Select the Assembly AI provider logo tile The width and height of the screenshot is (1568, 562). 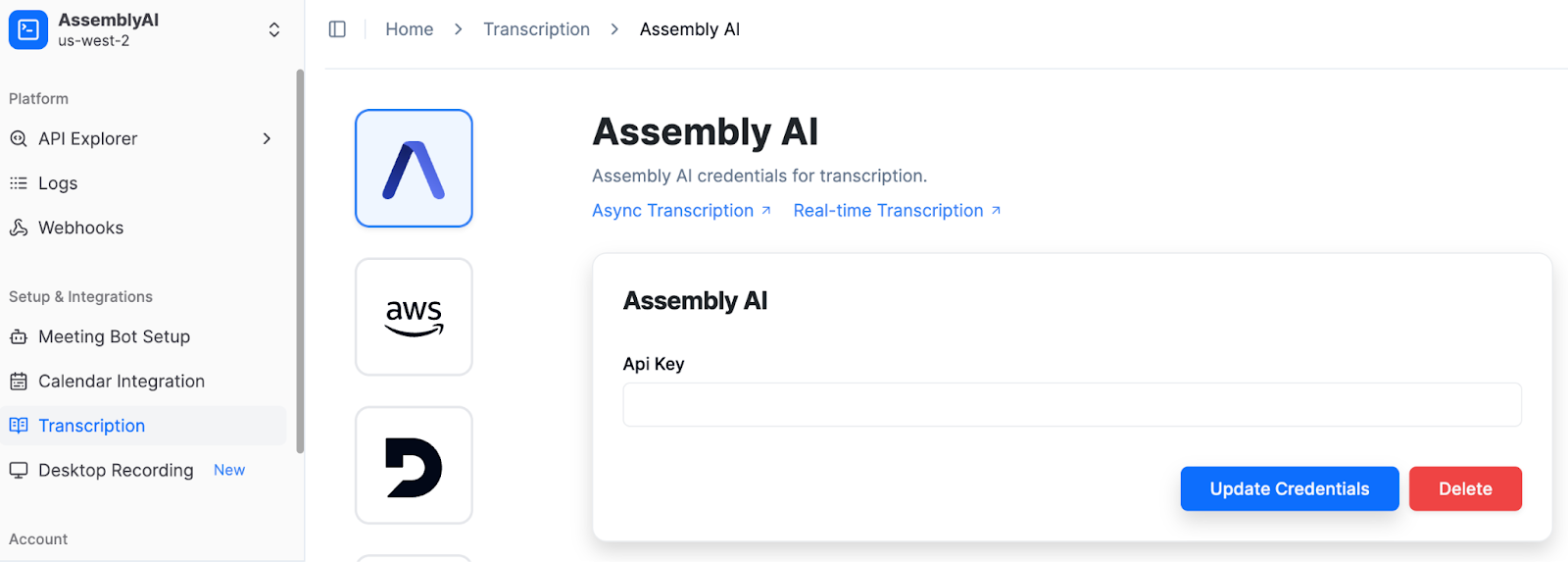(x=414, y=168)
